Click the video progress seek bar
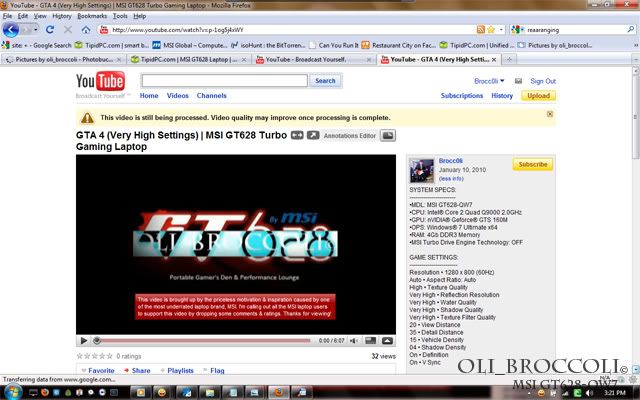 point(203,340)
